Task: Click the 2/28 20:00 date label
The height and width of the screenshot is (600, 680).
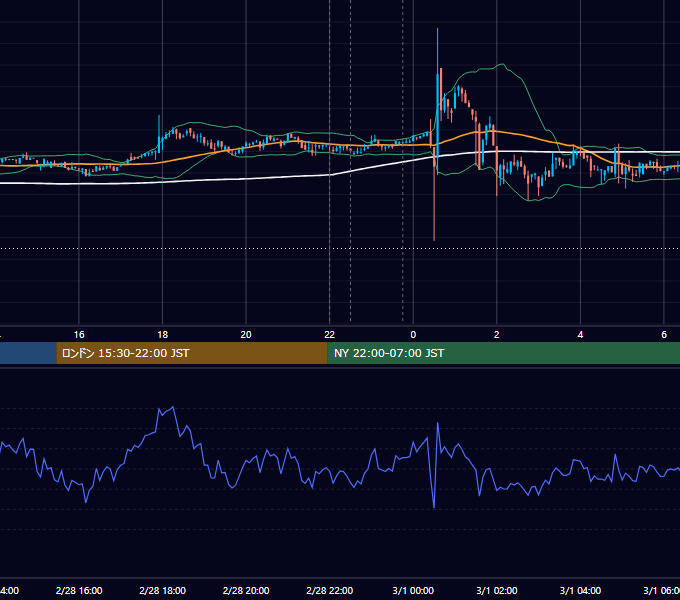Action: (246, 590)
